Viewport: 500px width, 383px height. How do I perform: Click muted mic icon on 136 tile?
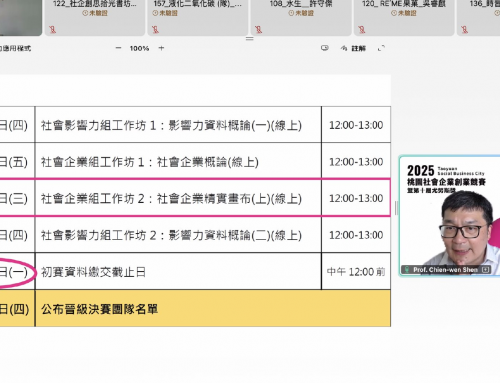pos(464,30)
